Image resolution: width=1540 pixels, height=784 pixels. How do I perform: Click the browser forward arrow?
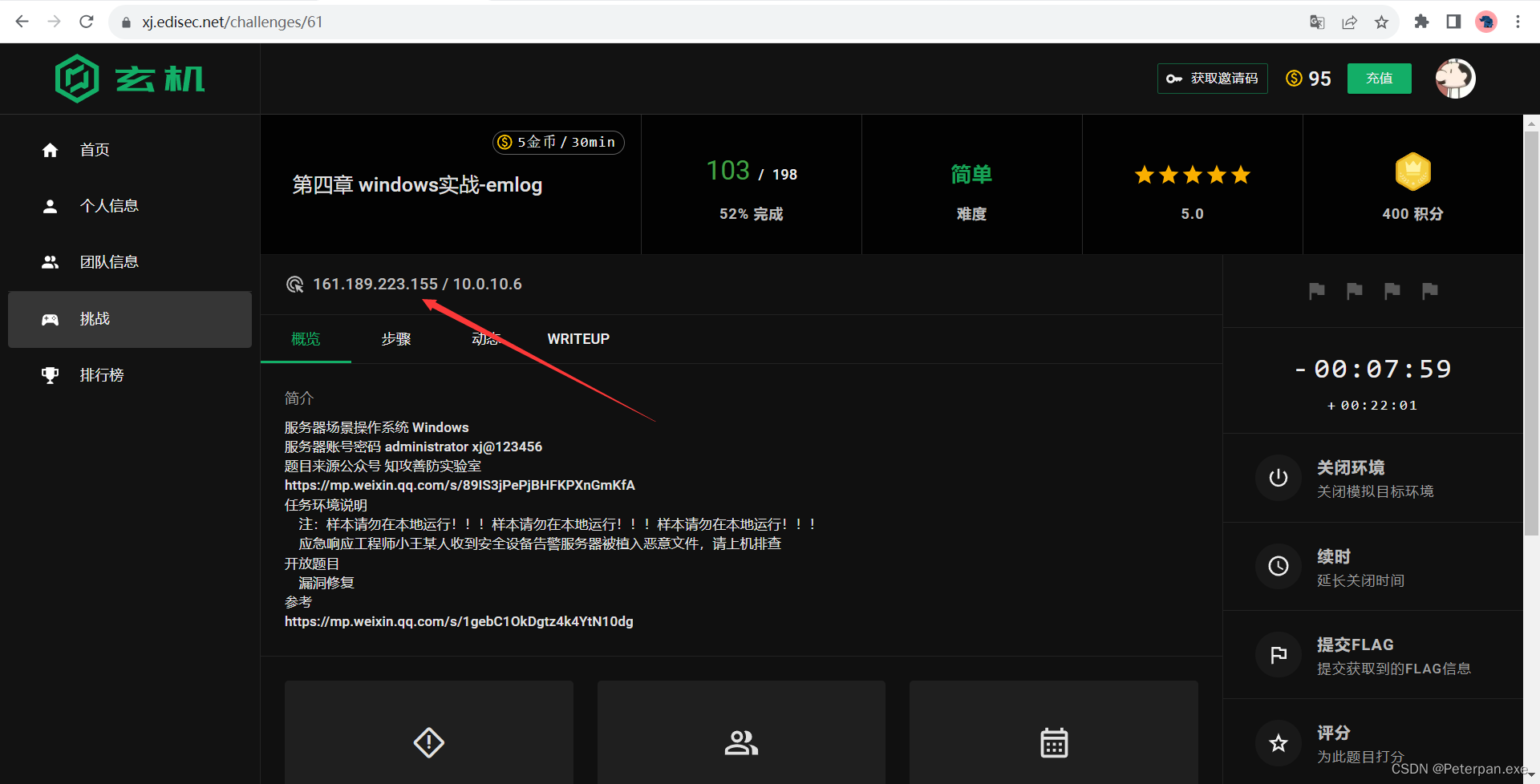coord(55,22)
